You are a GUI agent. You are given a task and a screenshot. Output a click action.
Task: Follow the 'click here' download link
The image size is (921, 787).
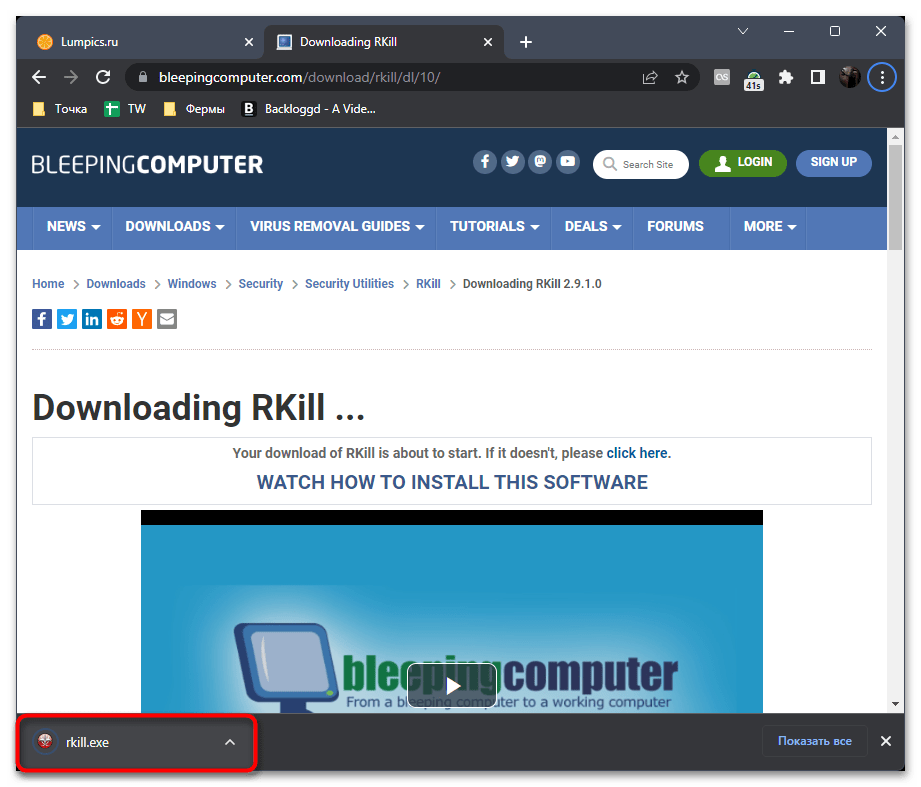637,453
